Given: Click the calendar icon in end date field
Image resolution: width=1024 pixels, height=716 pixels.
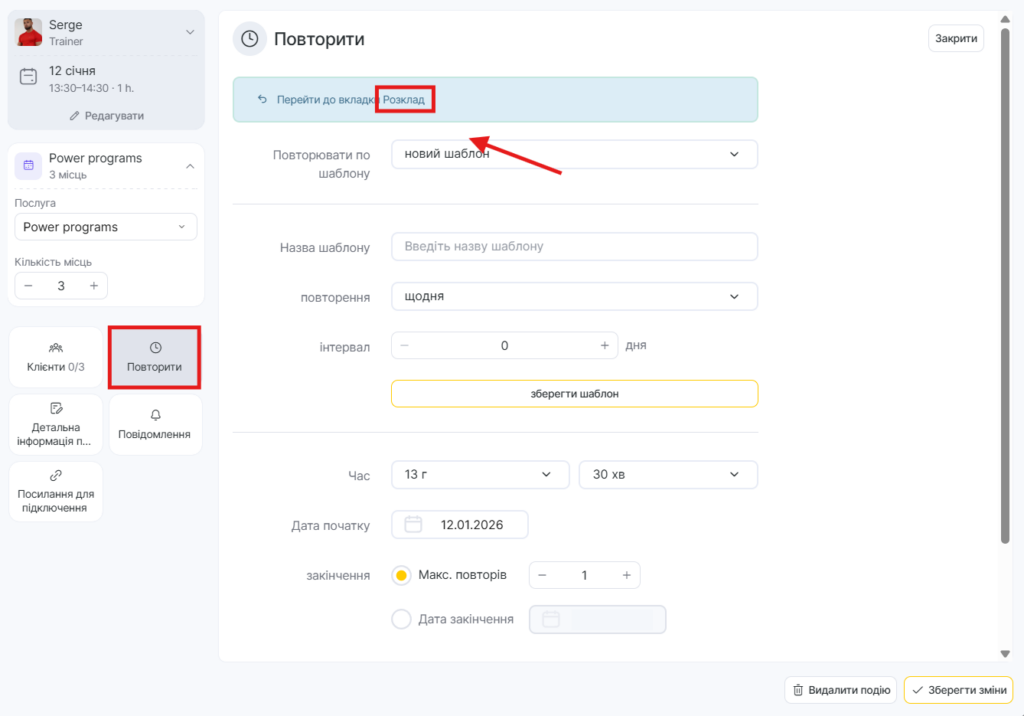Looking at the screenshot, I should (x=550, y=620).
